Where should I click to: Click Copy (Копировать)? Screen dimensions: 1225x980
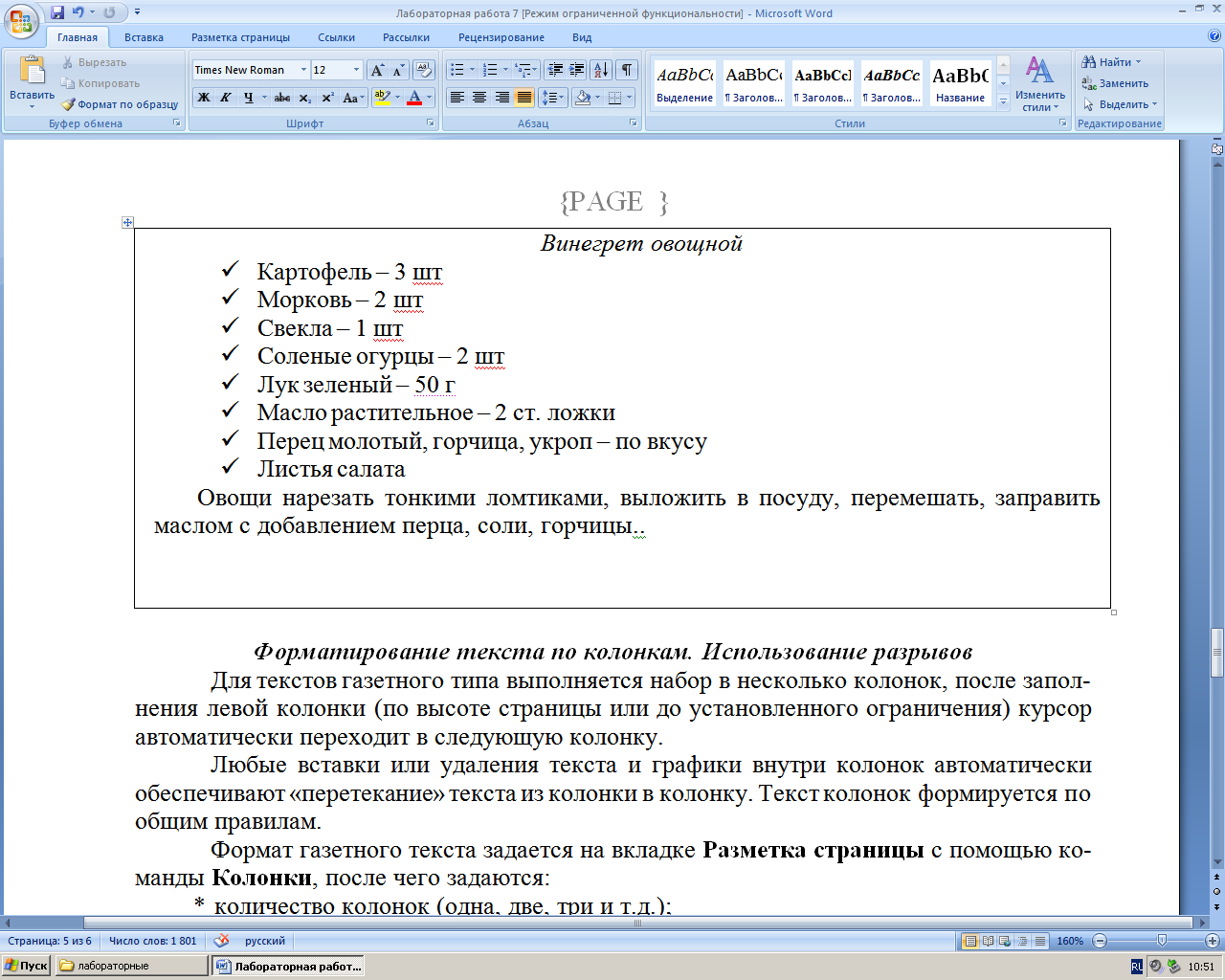[x=100, y=83]
